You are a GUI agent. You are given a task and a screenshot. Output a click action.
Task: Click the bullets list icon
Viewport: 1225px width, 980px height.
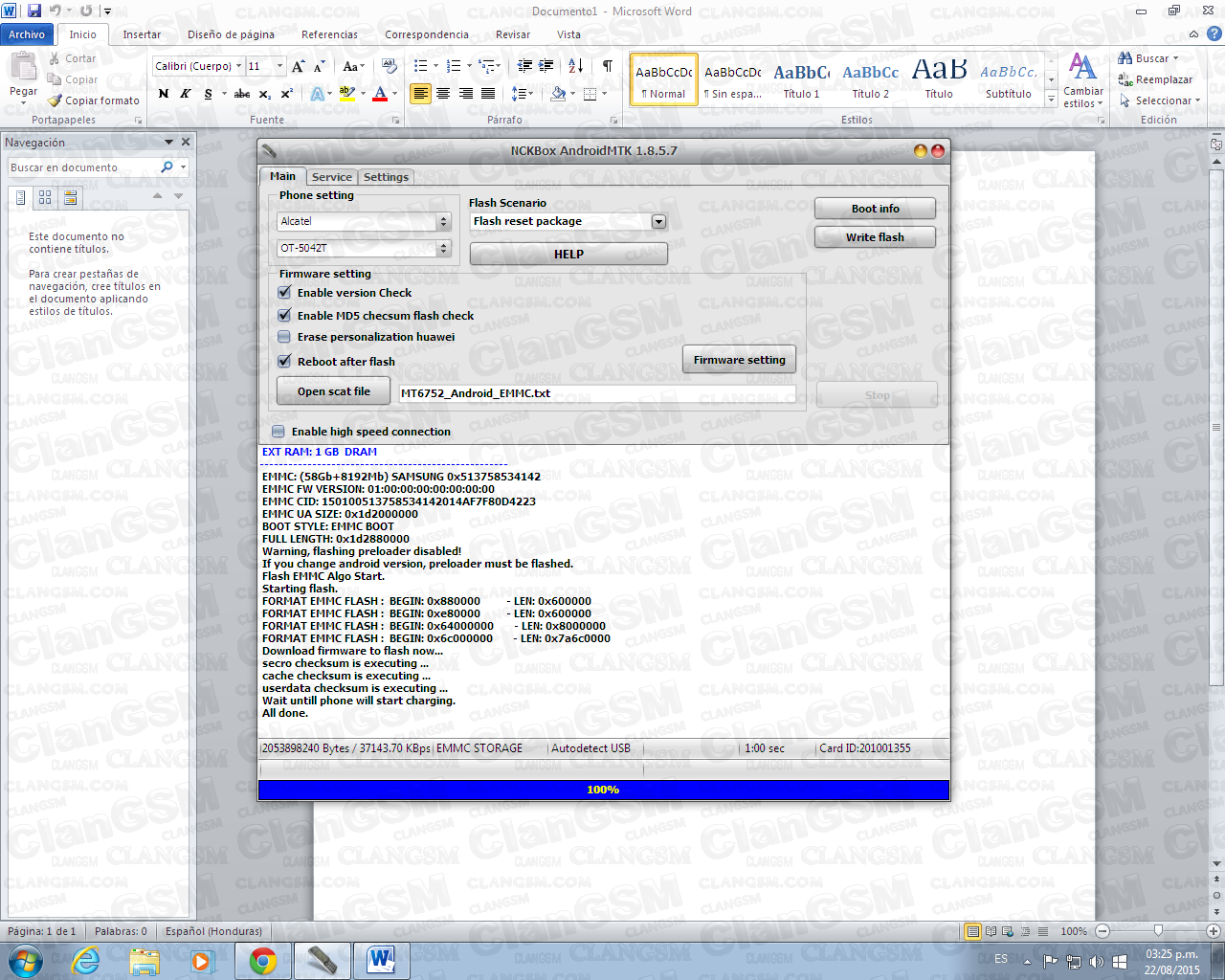click(420, 66)
